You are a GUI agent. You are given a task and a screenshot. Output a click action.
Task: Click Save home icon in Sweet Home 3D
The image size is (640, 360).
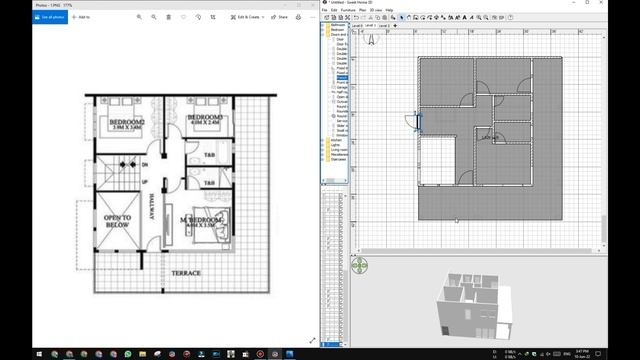[x=340, y=18]
